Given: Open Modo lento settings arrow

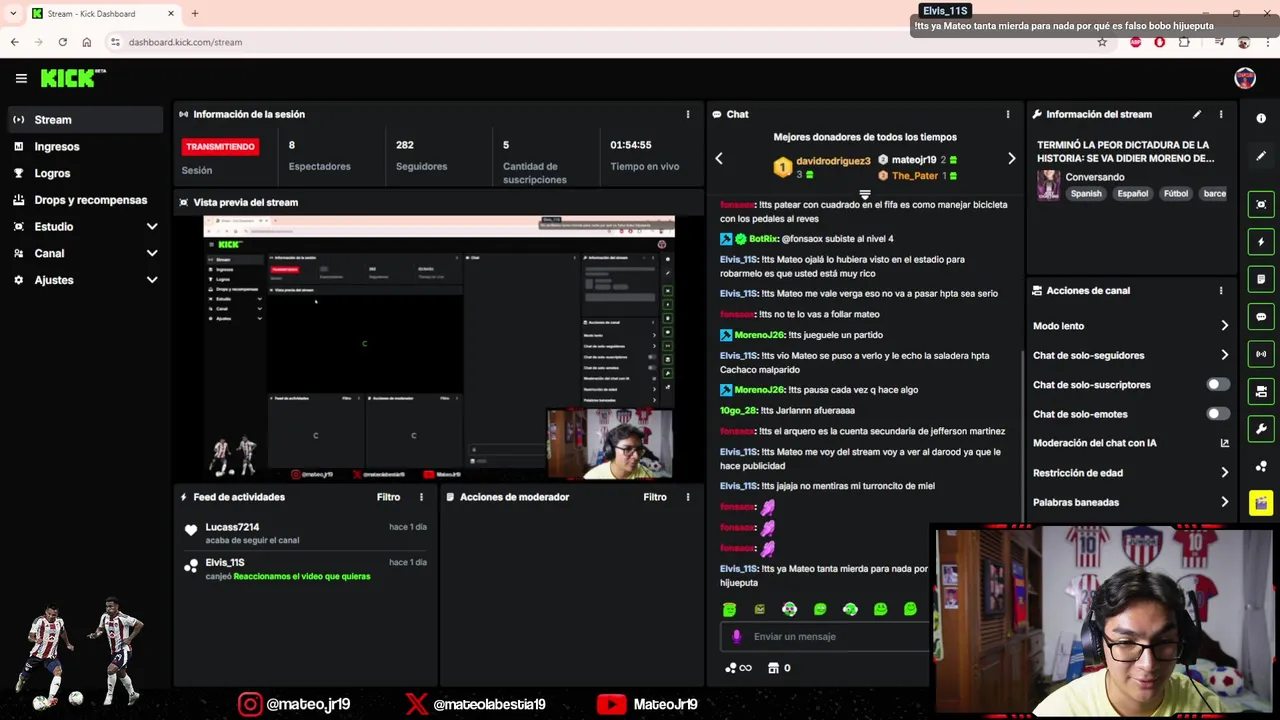Looking at the screenshot, I should coord(1224,326).
